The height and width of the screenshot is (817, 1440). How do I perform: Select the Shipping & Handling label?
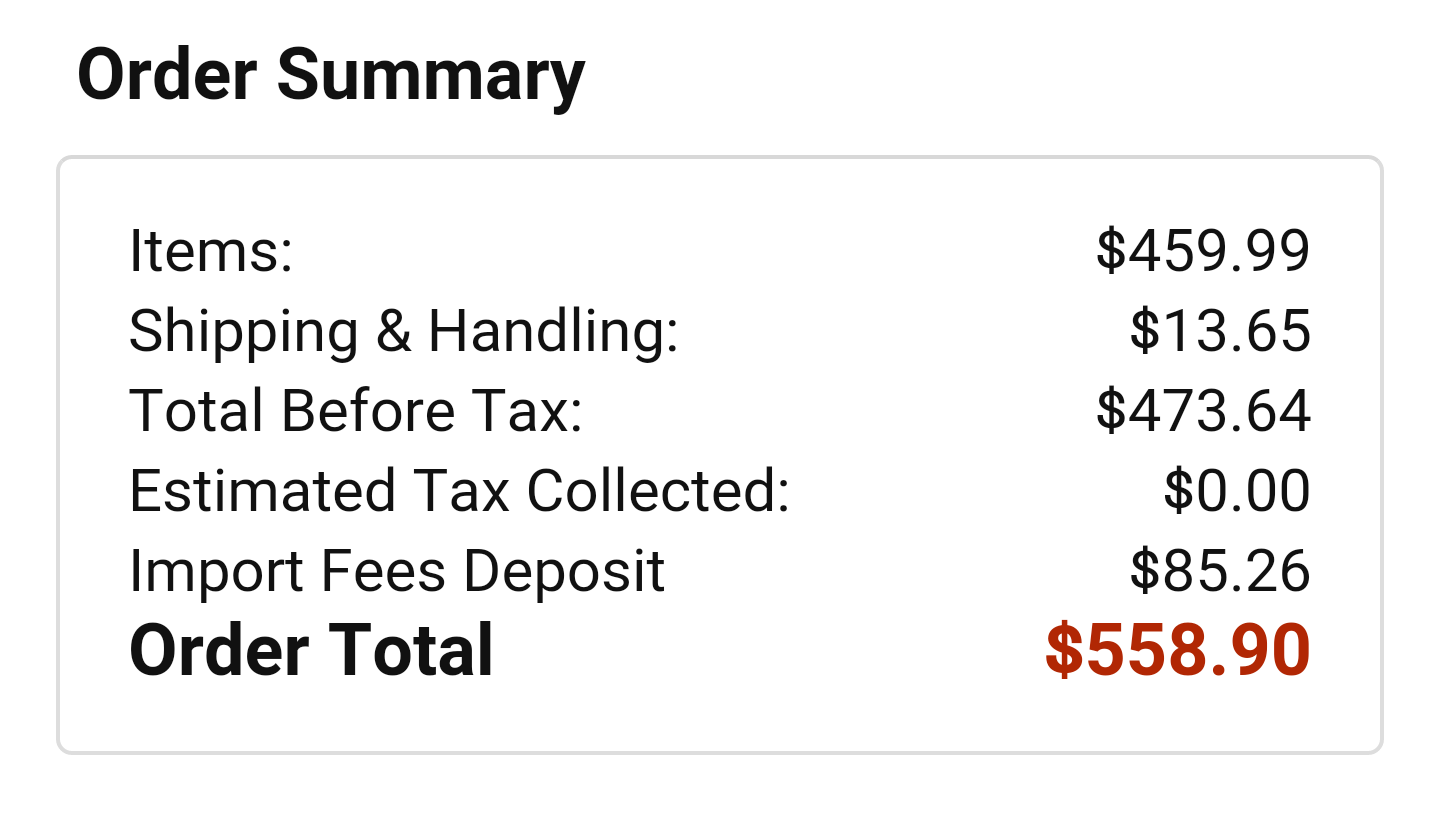404,331
